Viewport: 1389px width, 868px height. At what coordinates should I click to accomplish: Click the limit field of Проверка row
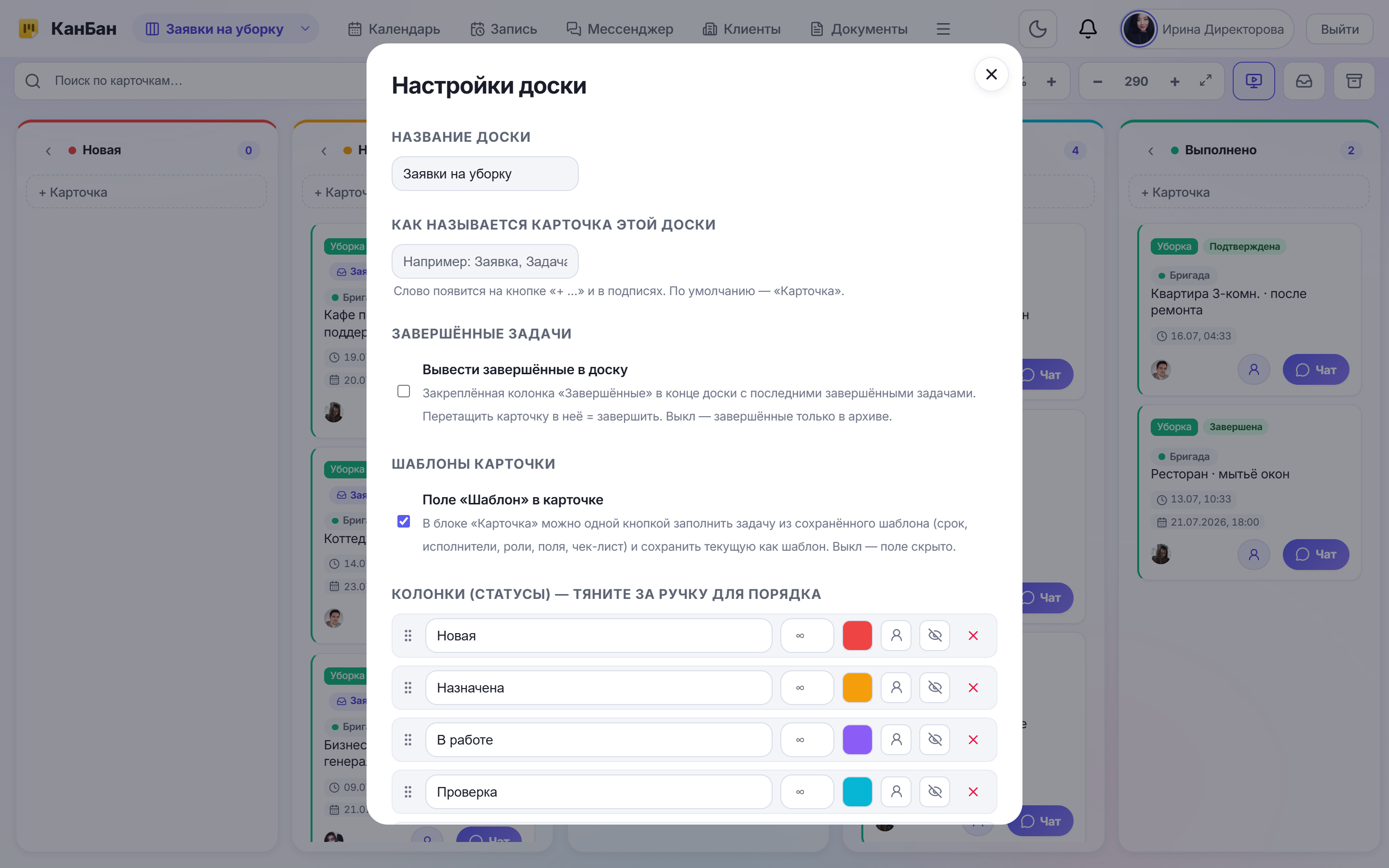(x=807, y=792)
